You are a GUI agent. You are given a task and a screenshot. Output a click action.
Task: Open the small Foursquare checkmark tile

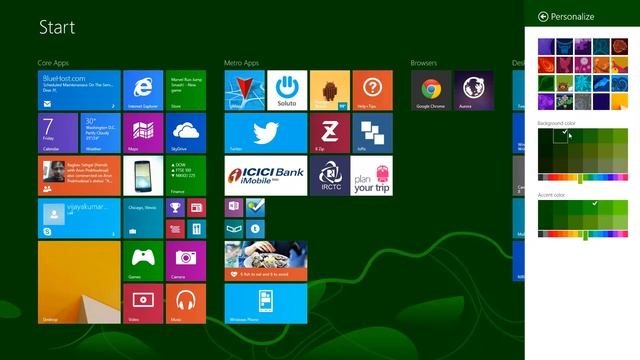(x=255, y=208)
